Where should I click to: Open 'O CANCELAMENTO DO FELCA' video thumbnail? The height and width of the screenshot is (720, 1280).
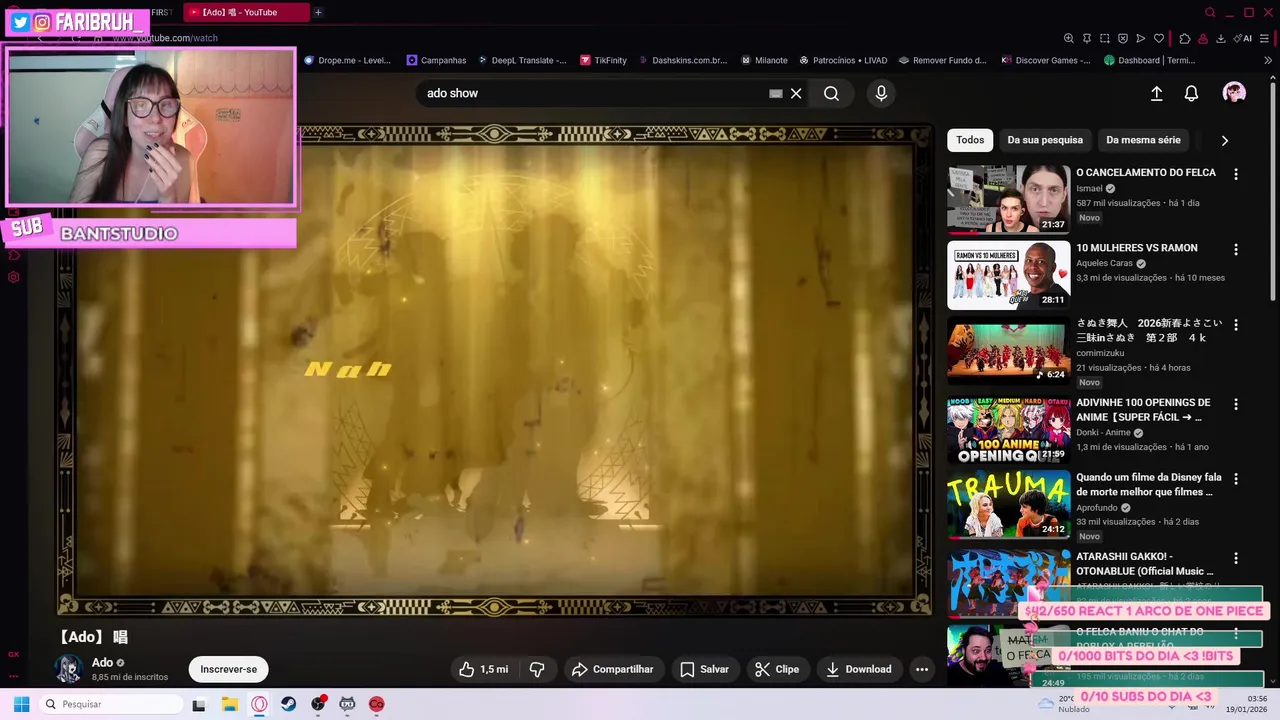point(1008,199)
